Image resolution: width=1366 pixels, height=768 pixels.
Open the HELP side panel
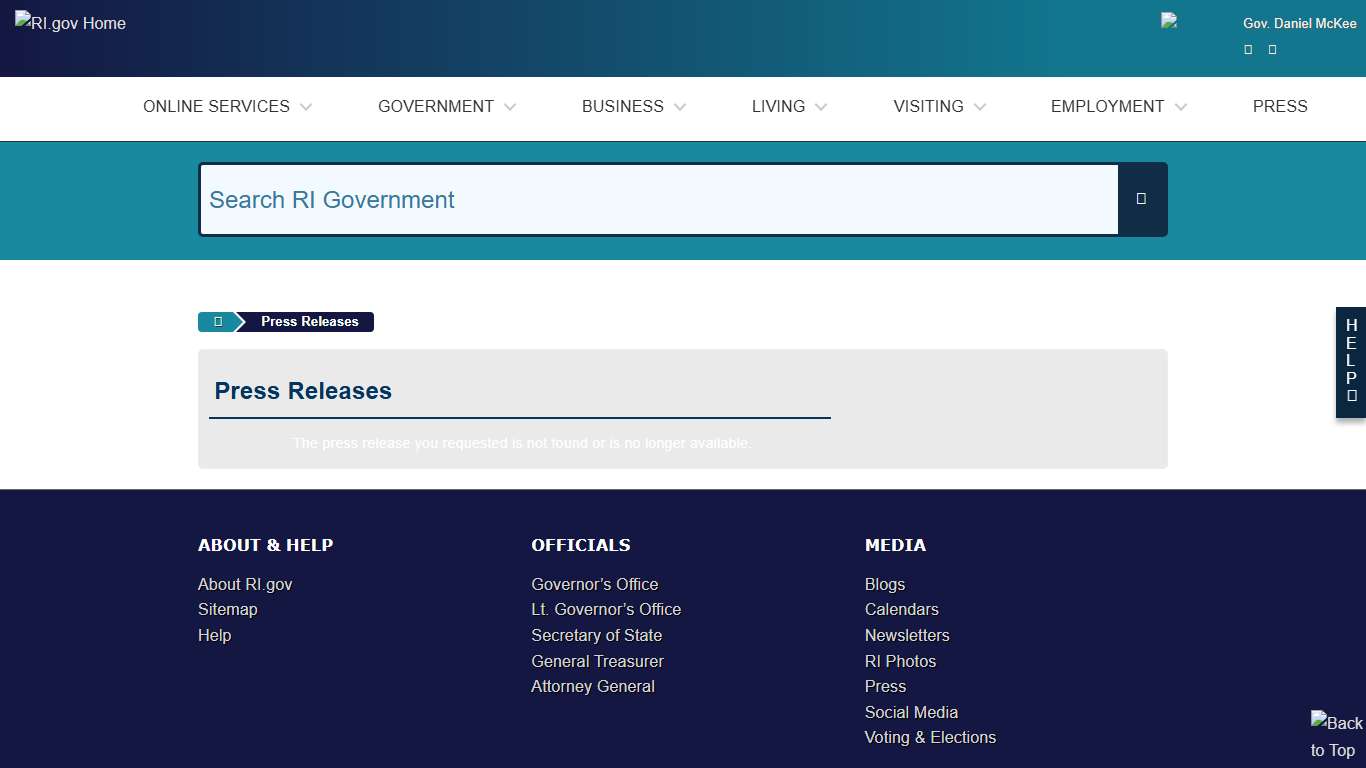[1351, 362]
